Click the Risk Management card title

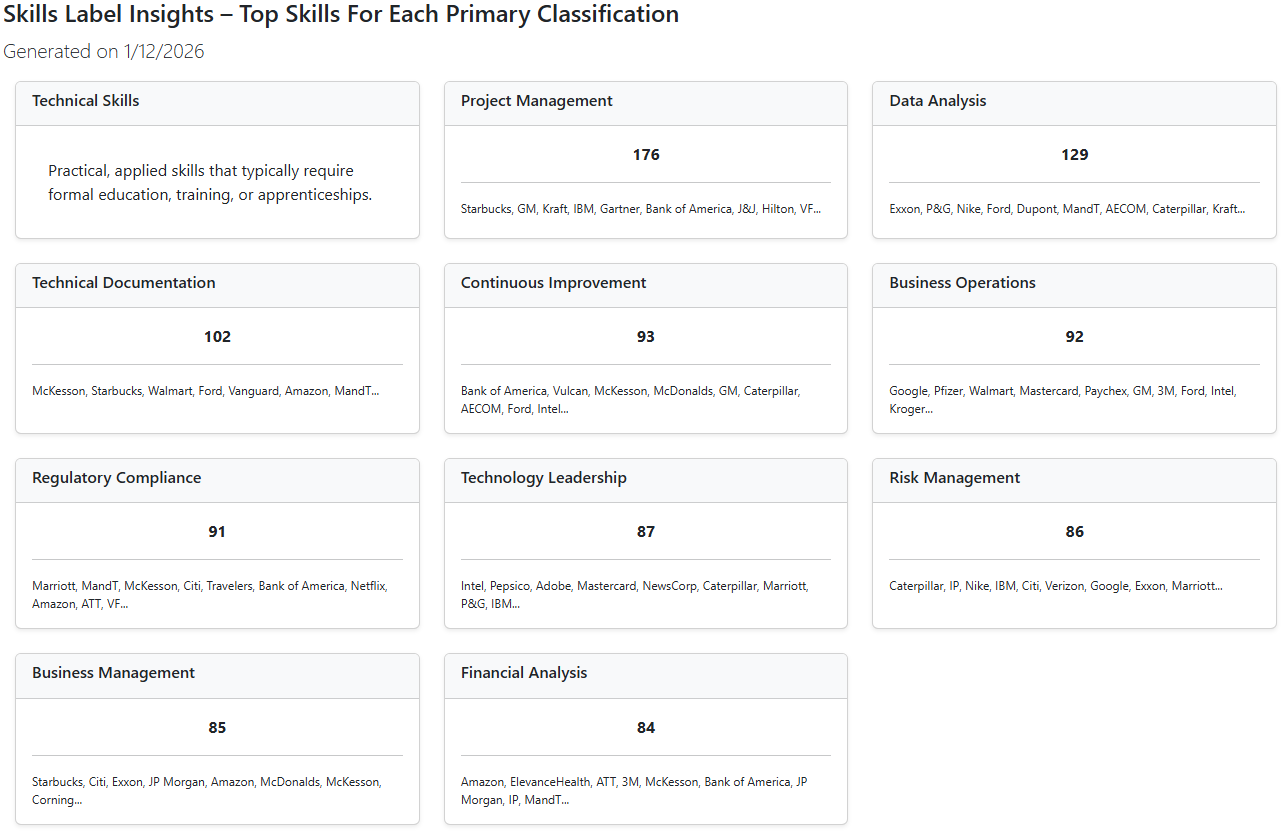tap(955, 478)
